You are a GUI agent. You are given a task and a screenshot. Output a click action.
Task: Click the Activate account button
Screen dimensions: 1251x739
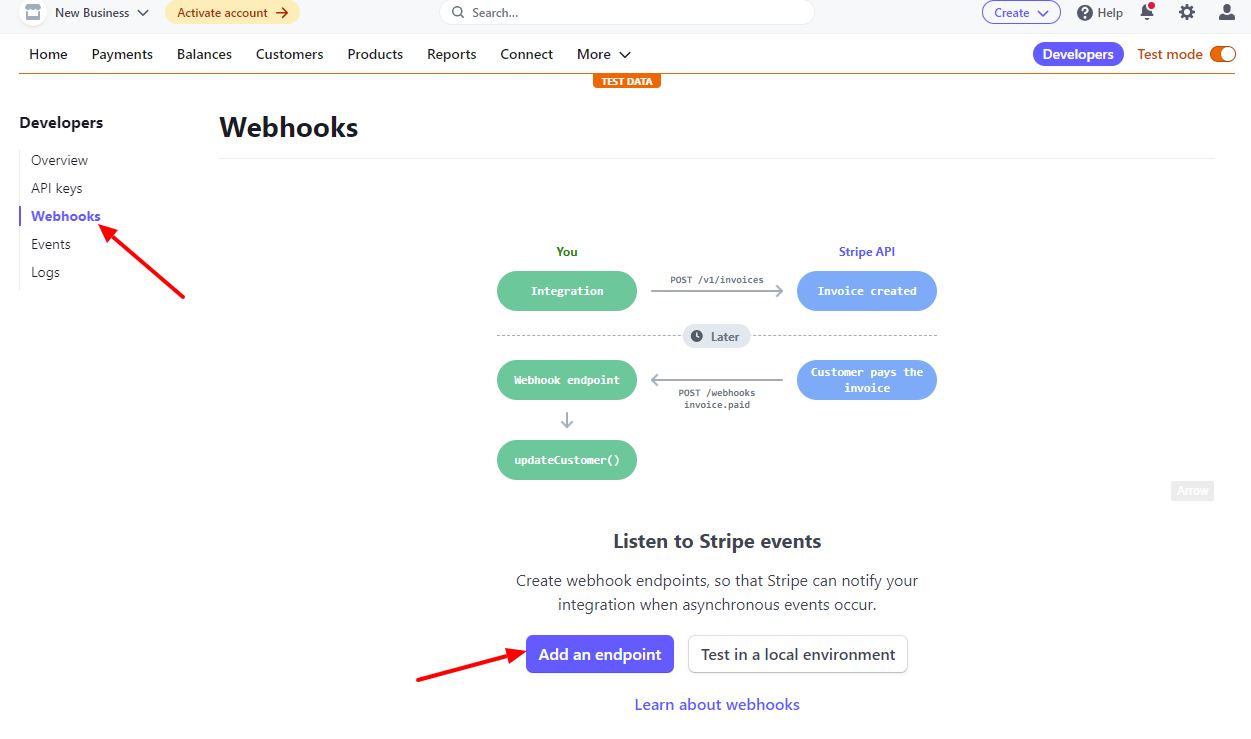coord(232,12)
